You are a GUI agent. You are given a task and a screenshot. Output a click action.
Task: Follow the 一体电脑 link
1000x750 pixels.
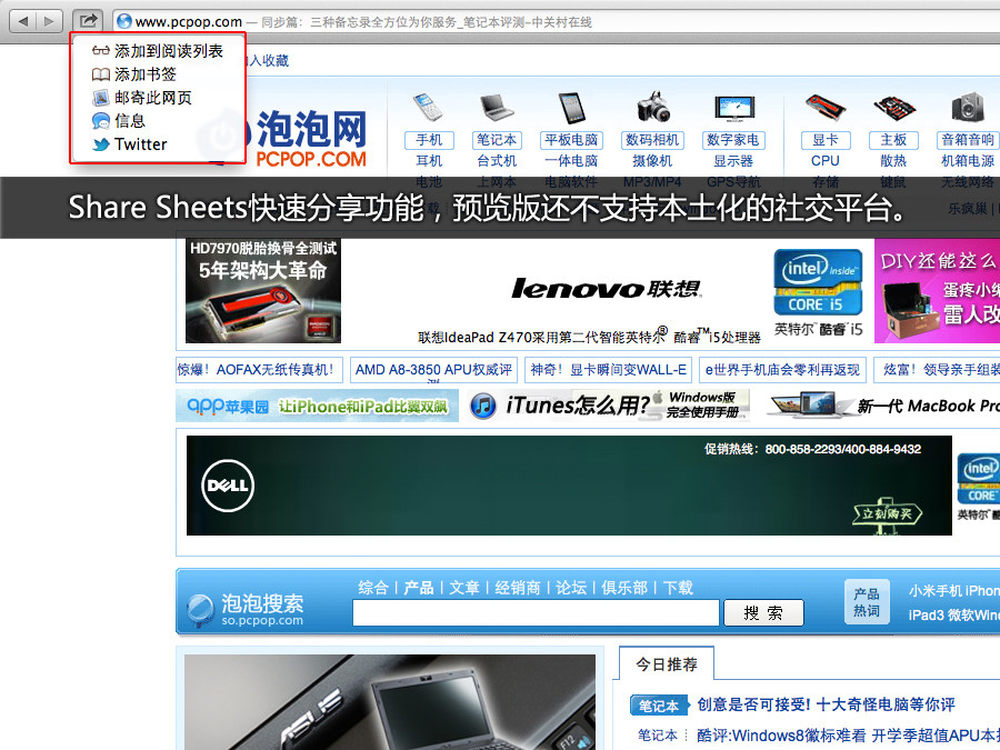[x=571, y=161]
